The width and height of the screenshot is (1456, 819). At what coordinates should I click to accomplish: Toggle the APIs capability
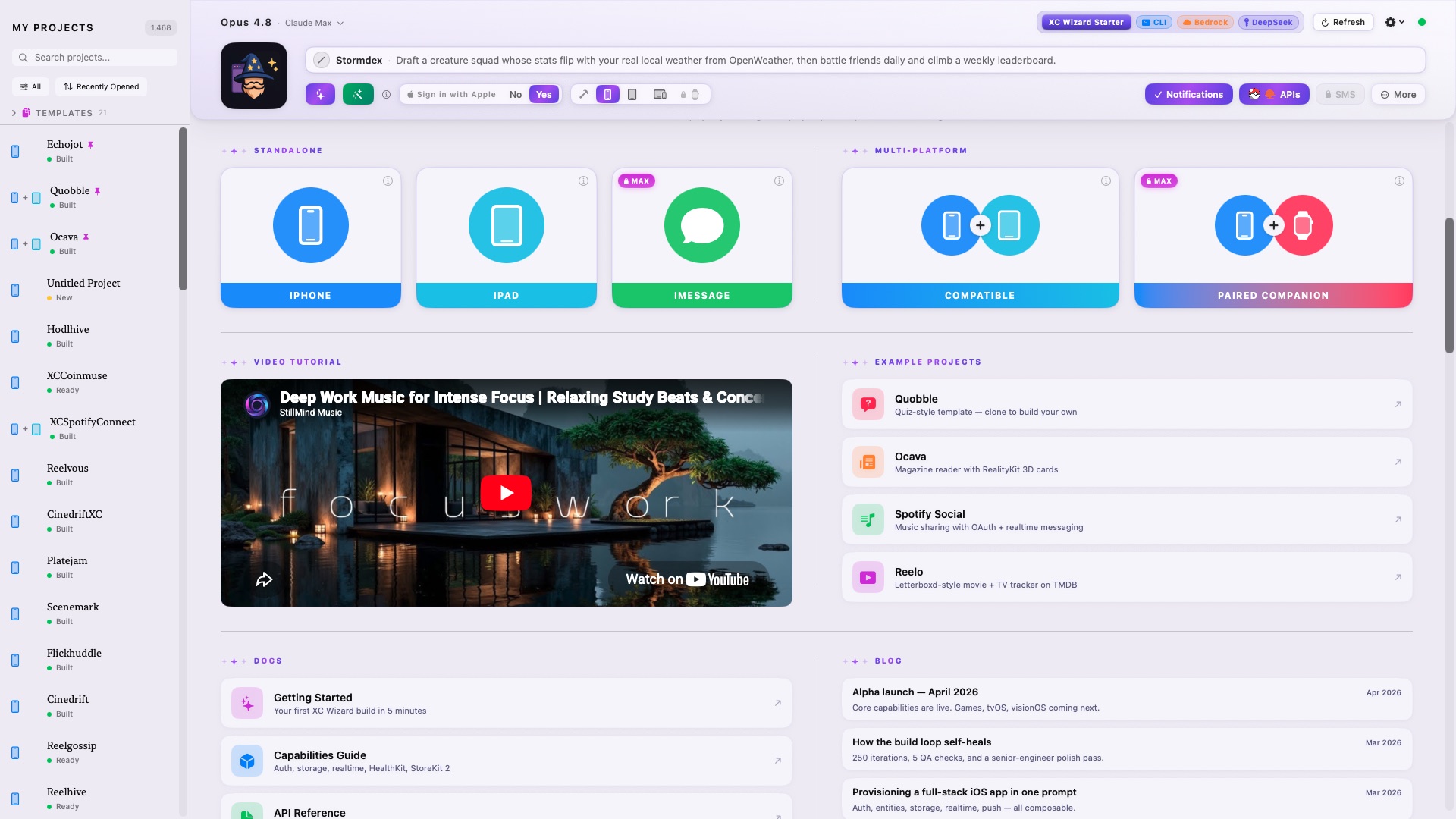1274,94
